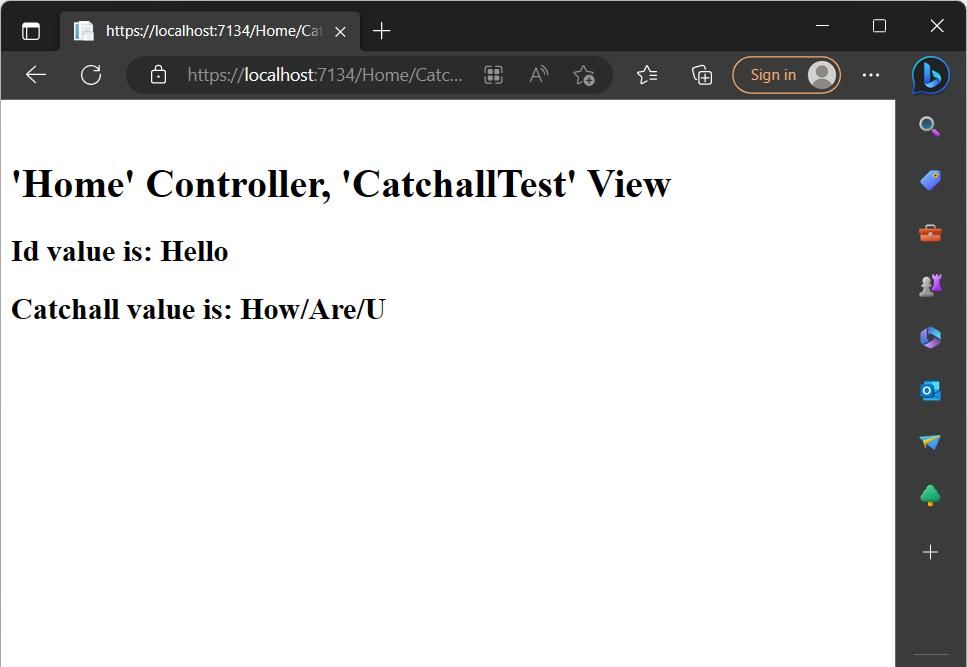The height and width of the screenshot is (667, 967).
Task: Start Read aloud for this page
Action: [x=538, y=74]
